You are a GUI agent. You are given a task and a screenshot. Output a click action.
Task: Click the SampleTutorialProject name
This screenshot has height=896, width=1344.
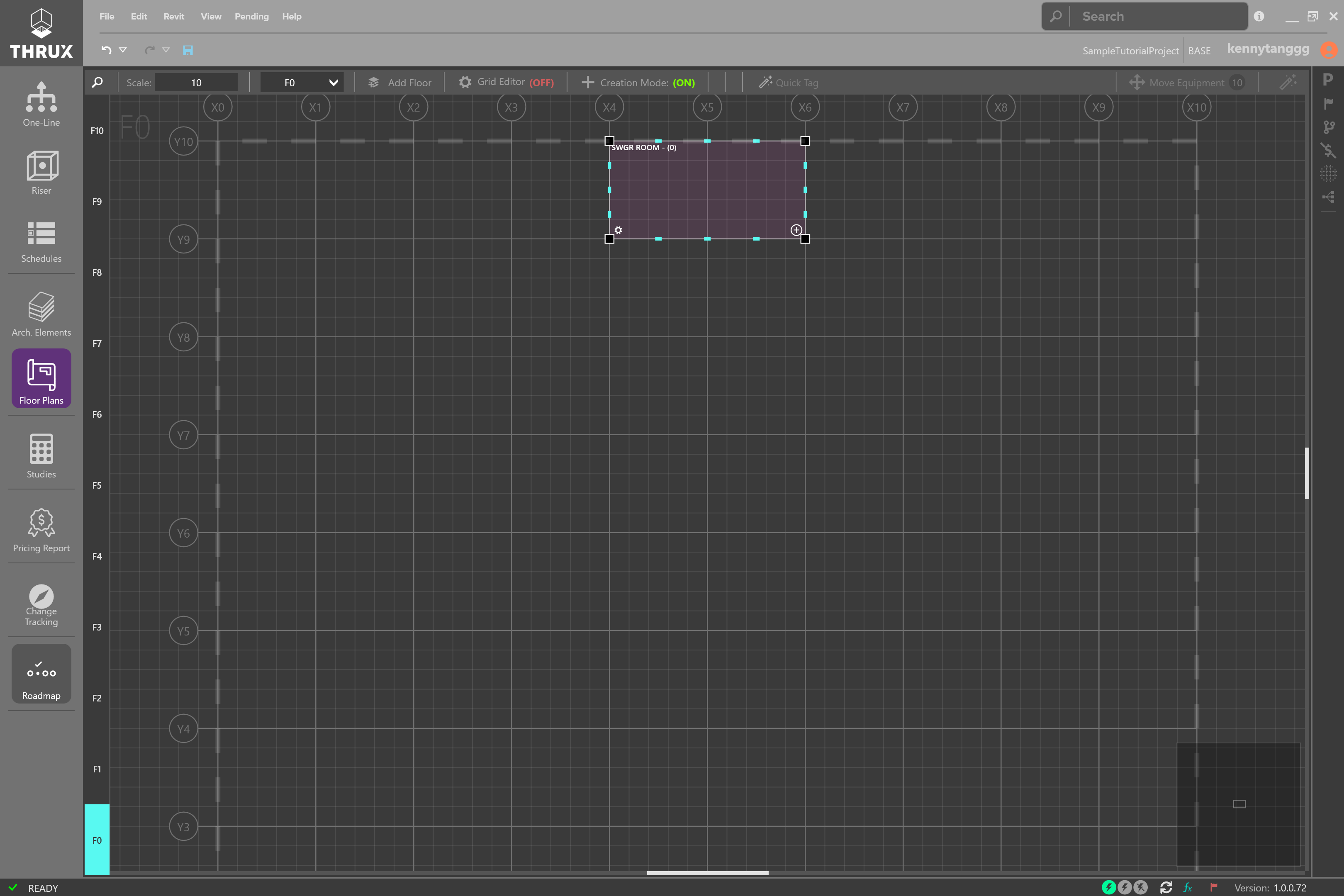tap(1130, 51)
